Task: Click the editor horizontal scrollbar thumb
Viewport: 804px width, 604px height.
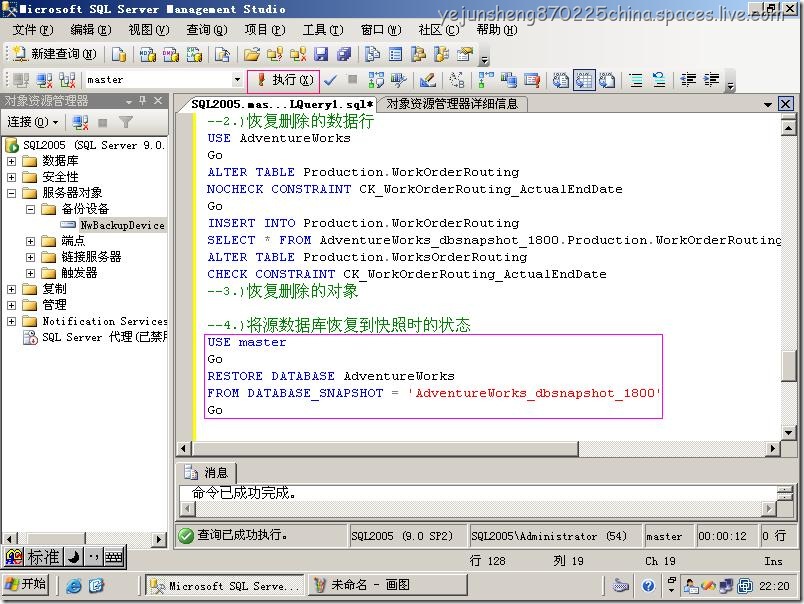Action: click(x=385, y=449)
